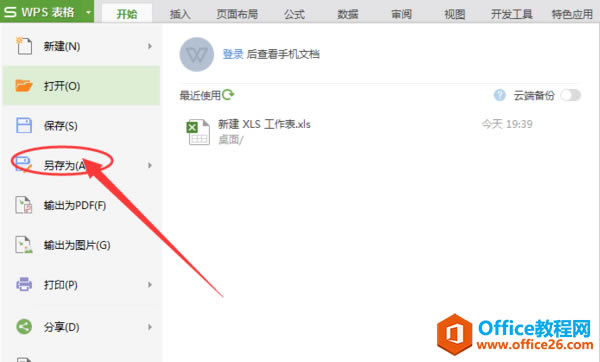This screenshot has height=362, width=600.
Task: Click the Open folder icon
Action: click(x=24, y=85)
